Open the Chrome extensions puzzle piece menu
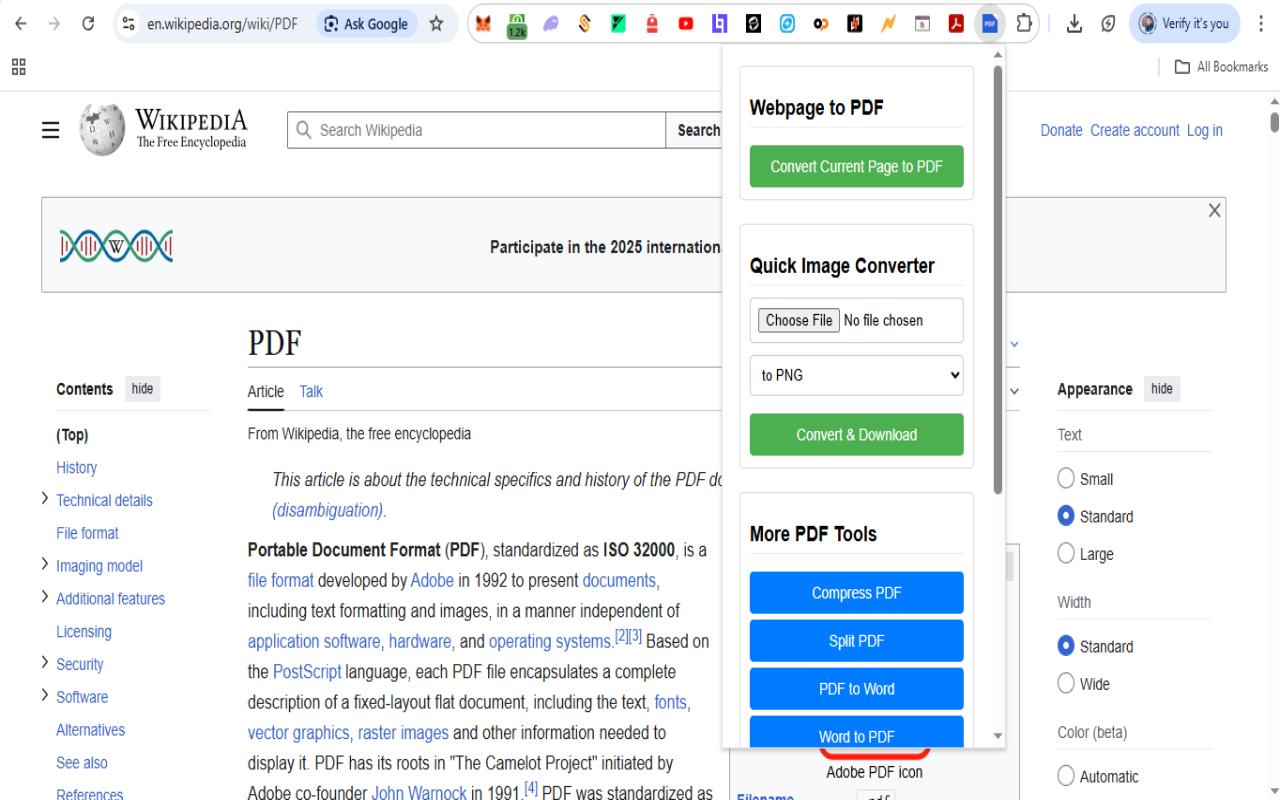Viewport: 1280px width, 800px height. tap(1023, 22)
